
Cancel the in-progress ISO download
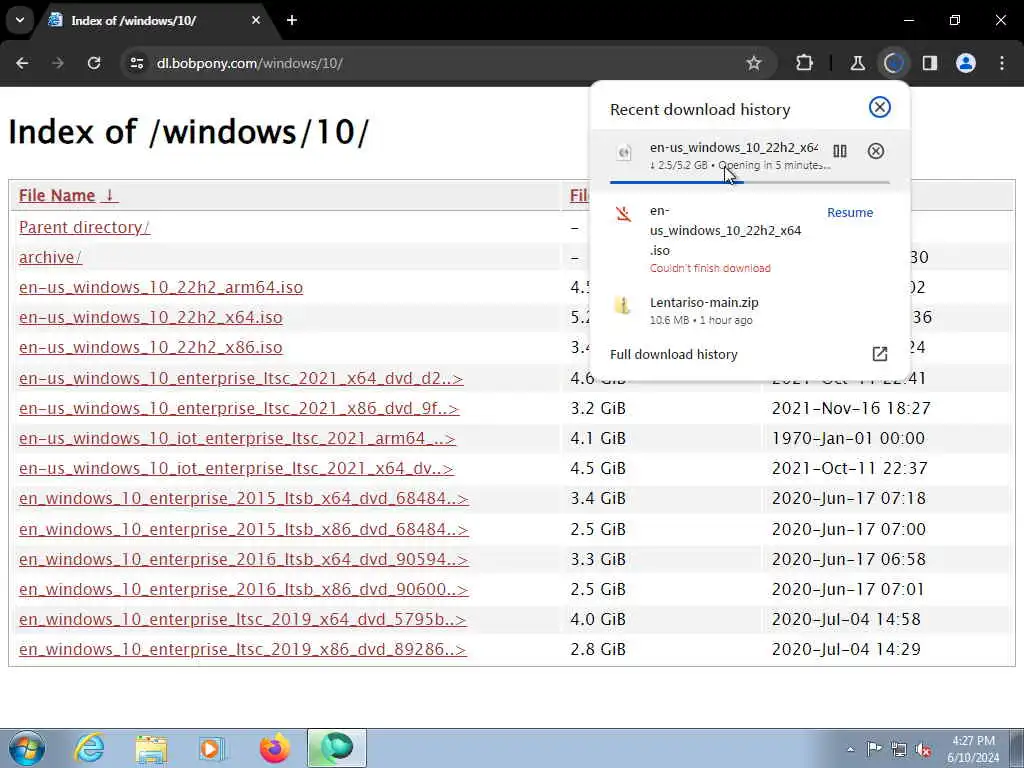coord(876,151)
